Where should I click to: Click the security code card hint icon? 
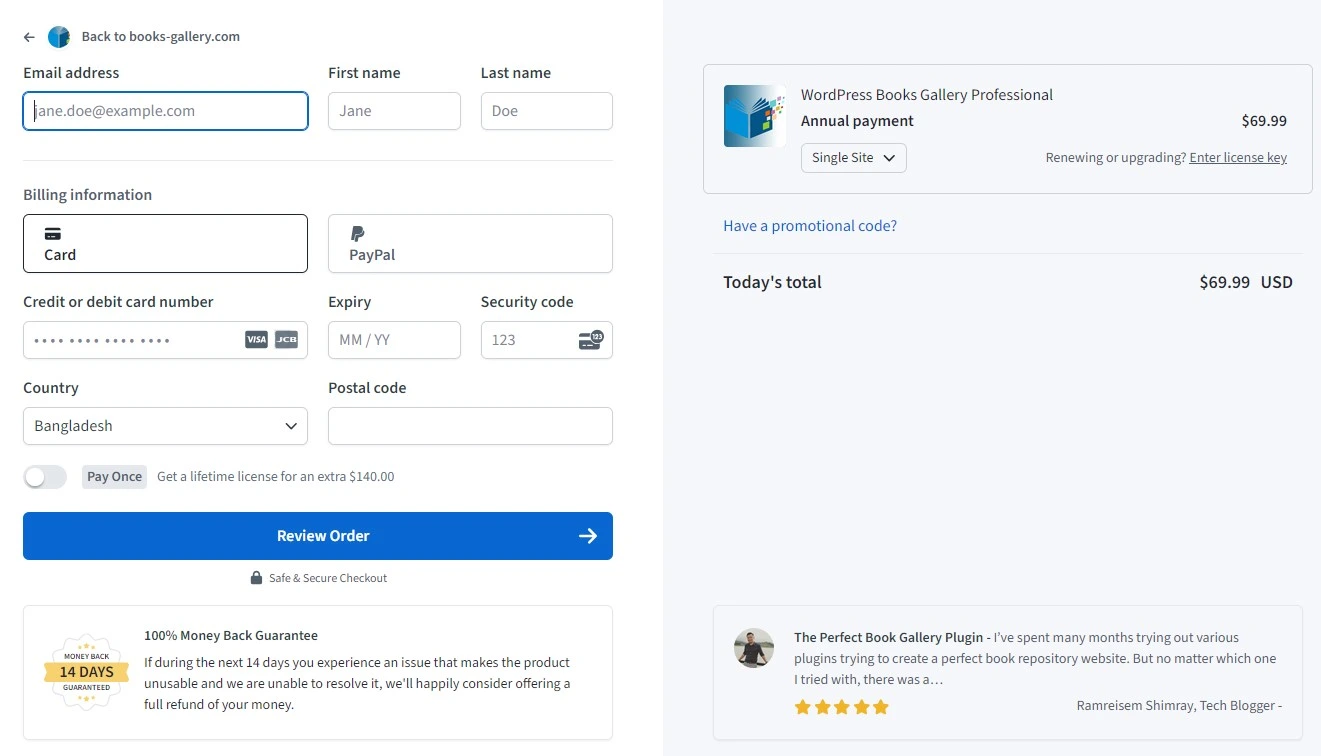591,340
